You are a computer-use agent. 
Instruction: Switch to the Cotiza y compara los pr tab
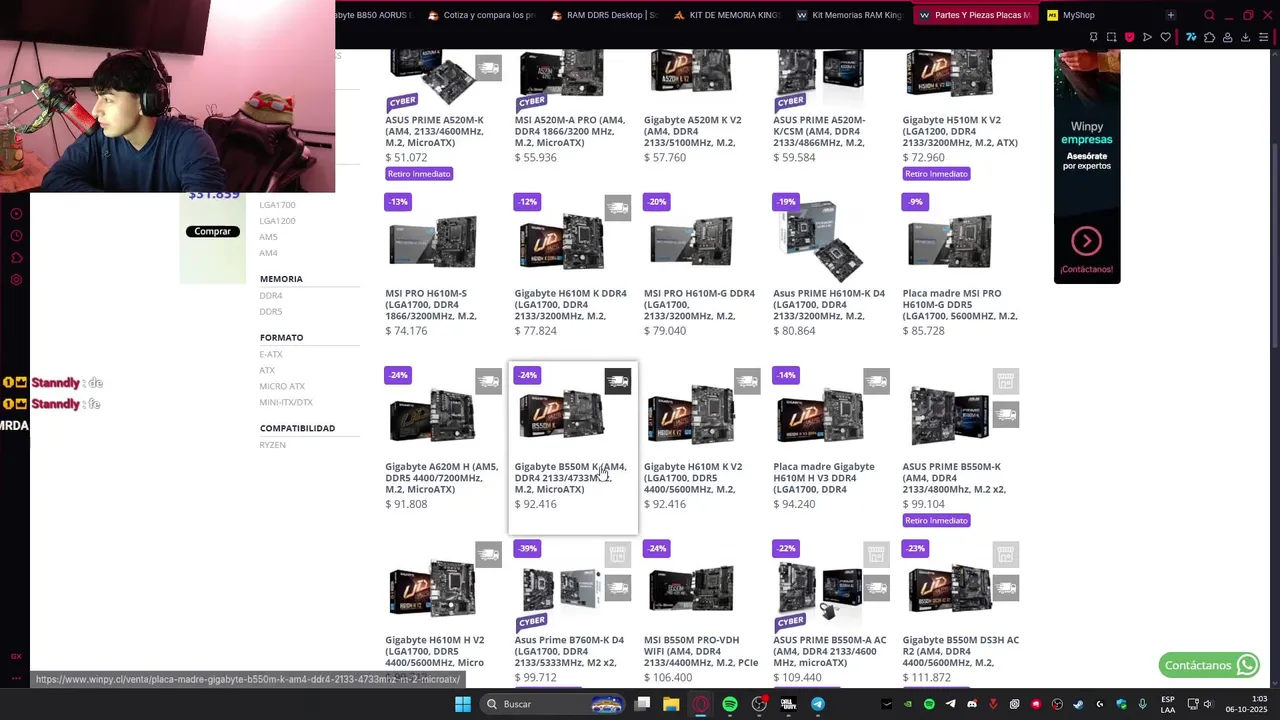[x=480, y=15]
